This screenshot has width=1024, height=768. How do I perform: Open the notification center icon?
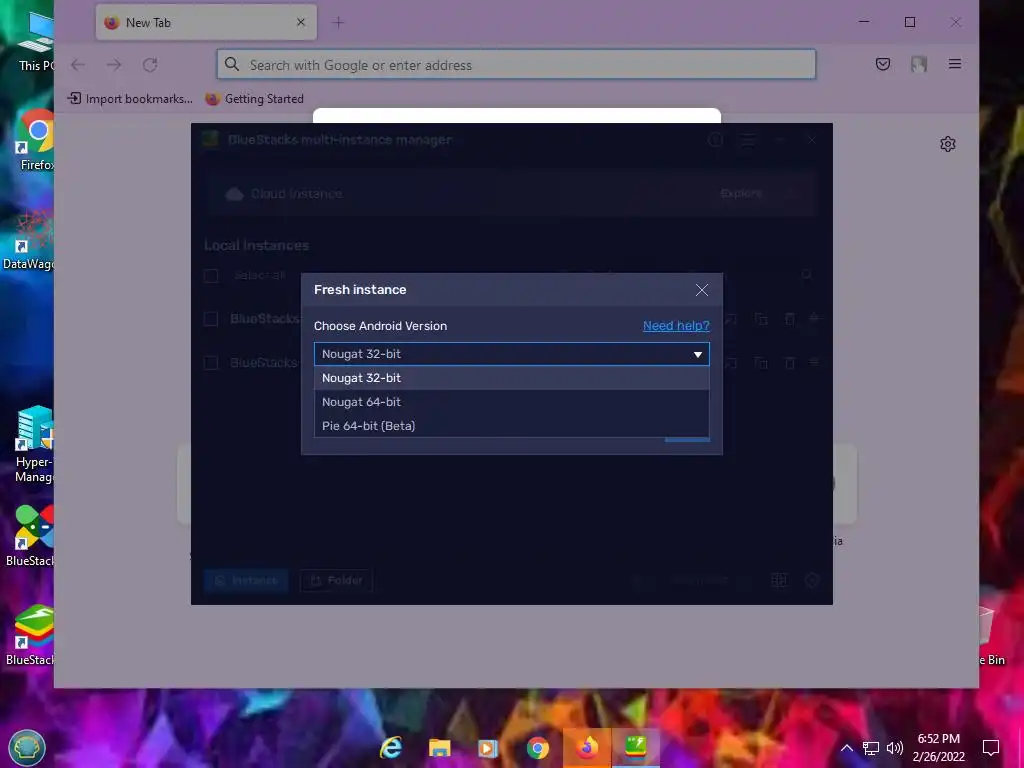[x=991, y=748]
